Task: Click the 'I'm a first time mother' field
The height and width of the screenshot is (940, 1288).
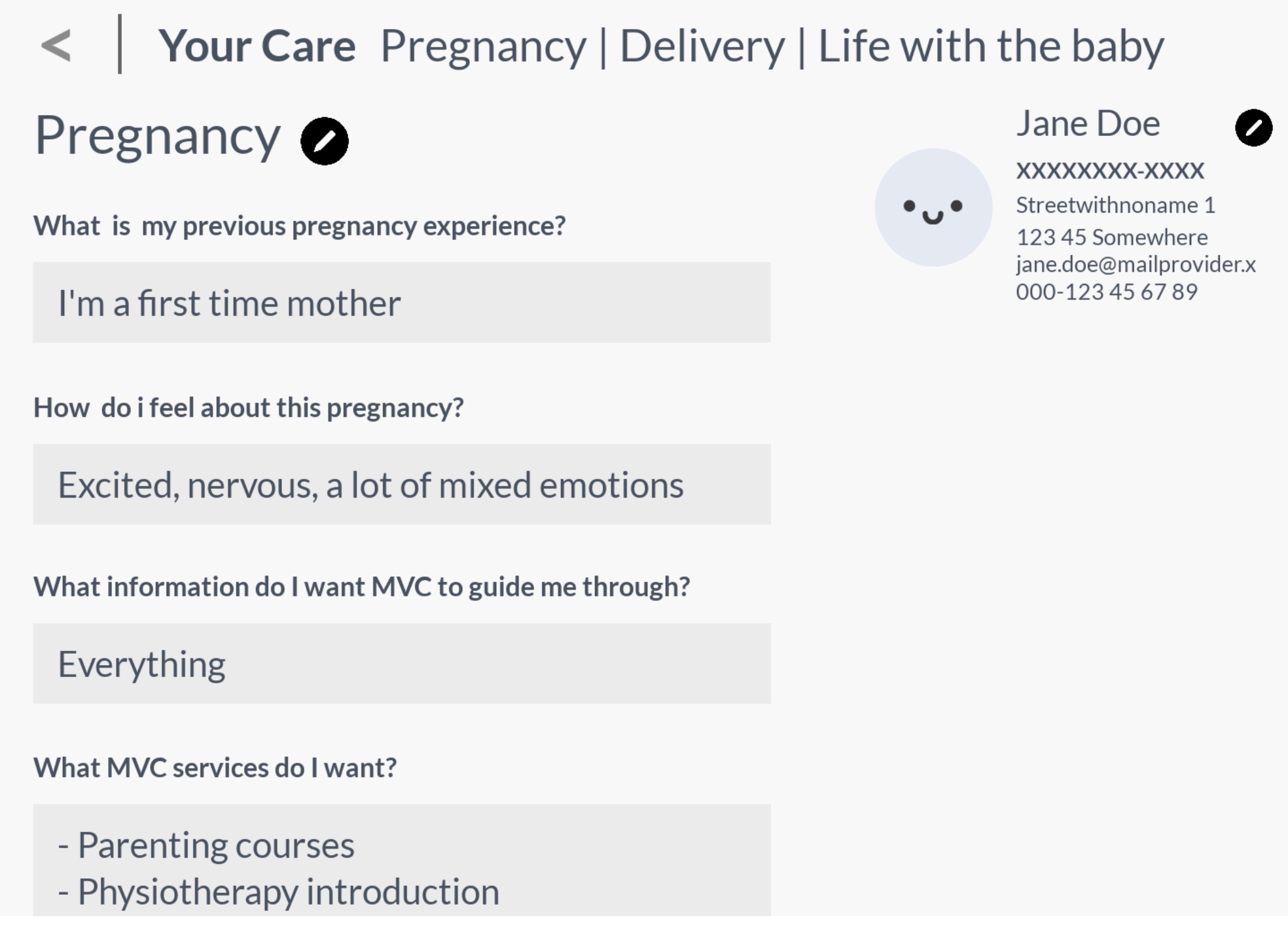Action: point(402,303)
